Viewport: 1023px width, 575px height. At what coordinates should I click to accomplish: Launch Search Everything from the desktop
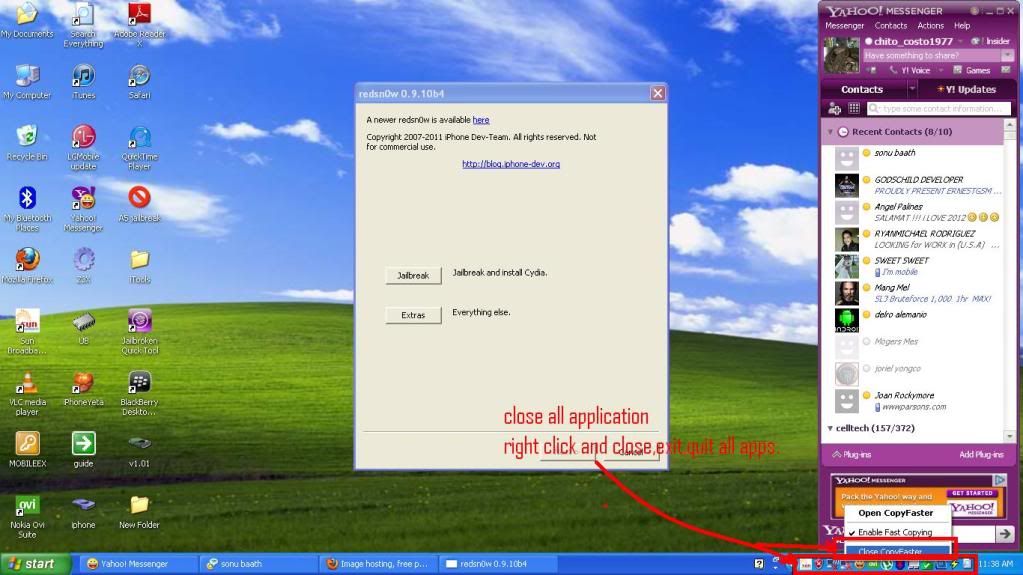83,24
